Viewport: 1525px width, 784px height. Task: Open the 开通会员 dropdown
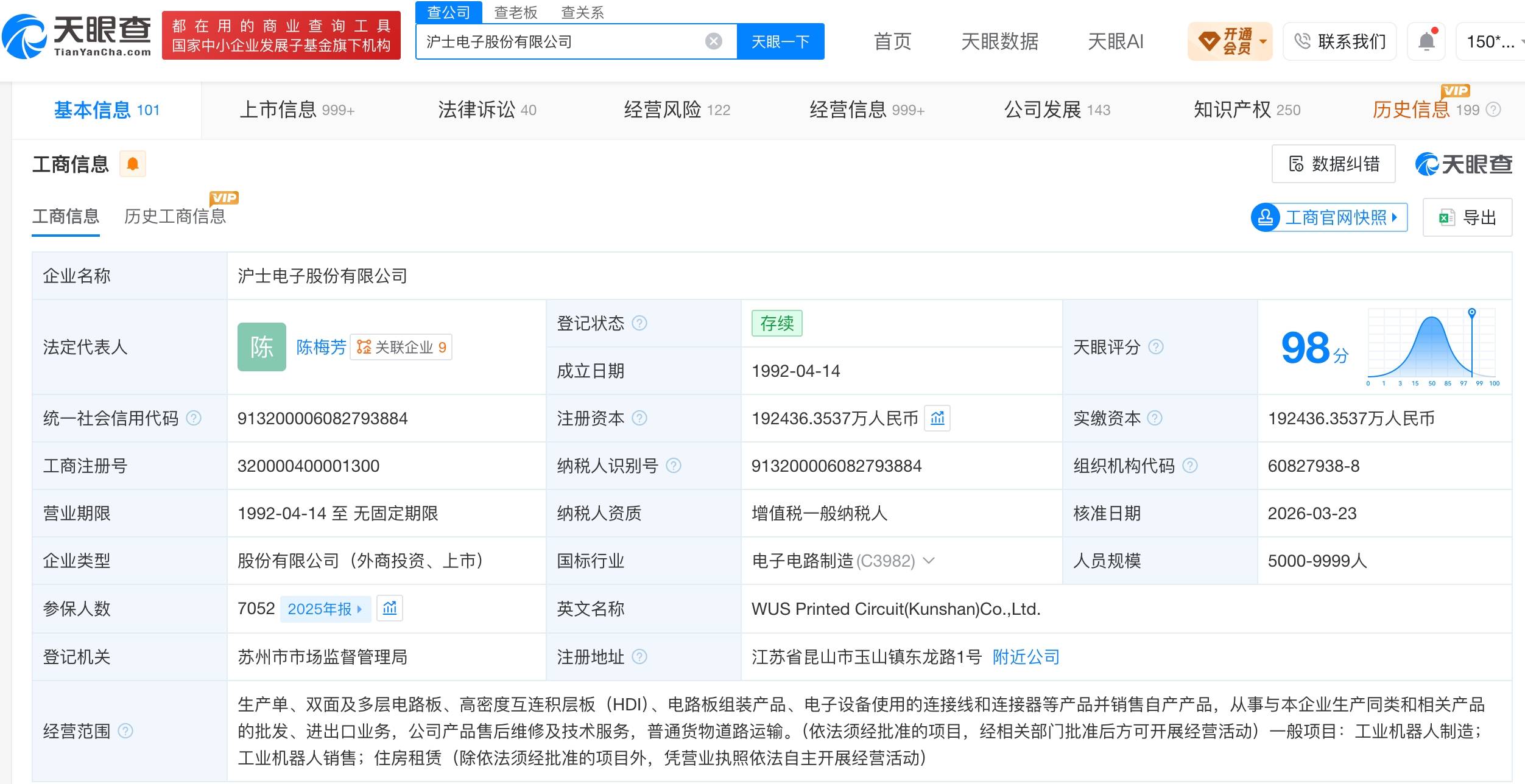(1230, 41)
